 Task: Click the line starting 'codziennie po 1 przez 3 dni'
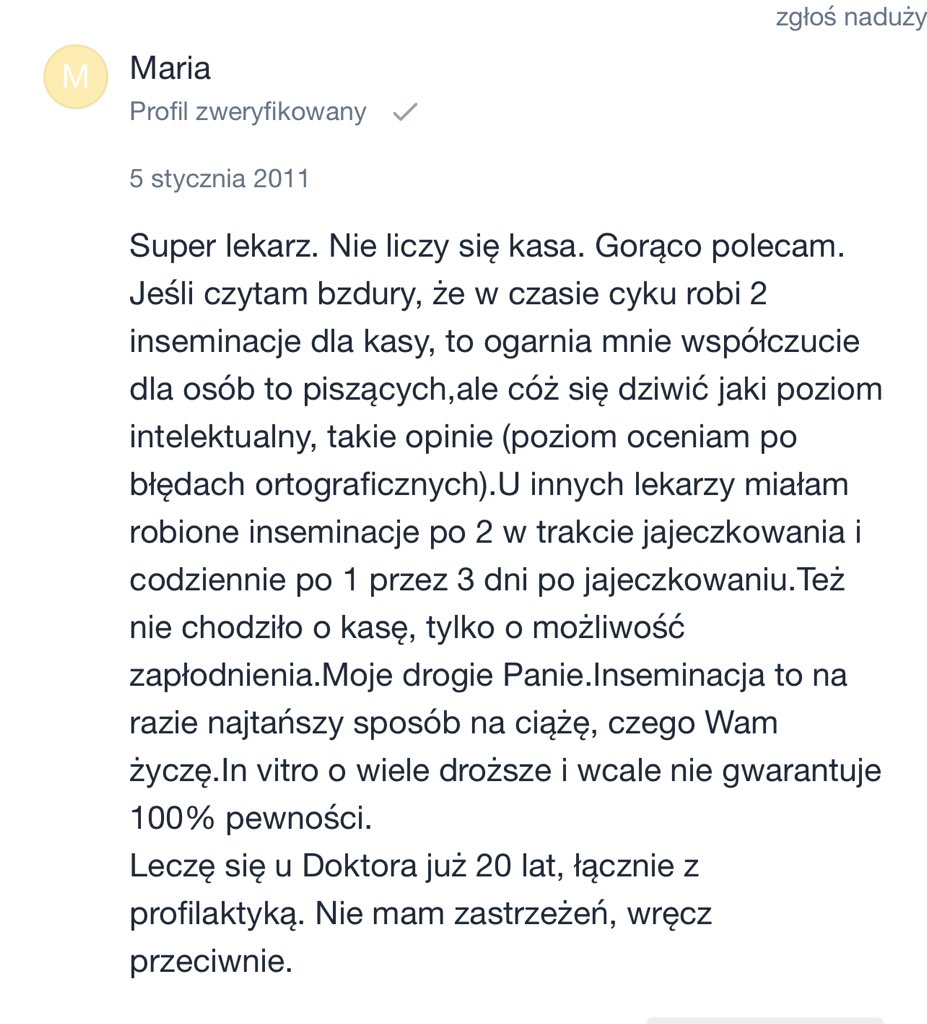coord(487,580)
